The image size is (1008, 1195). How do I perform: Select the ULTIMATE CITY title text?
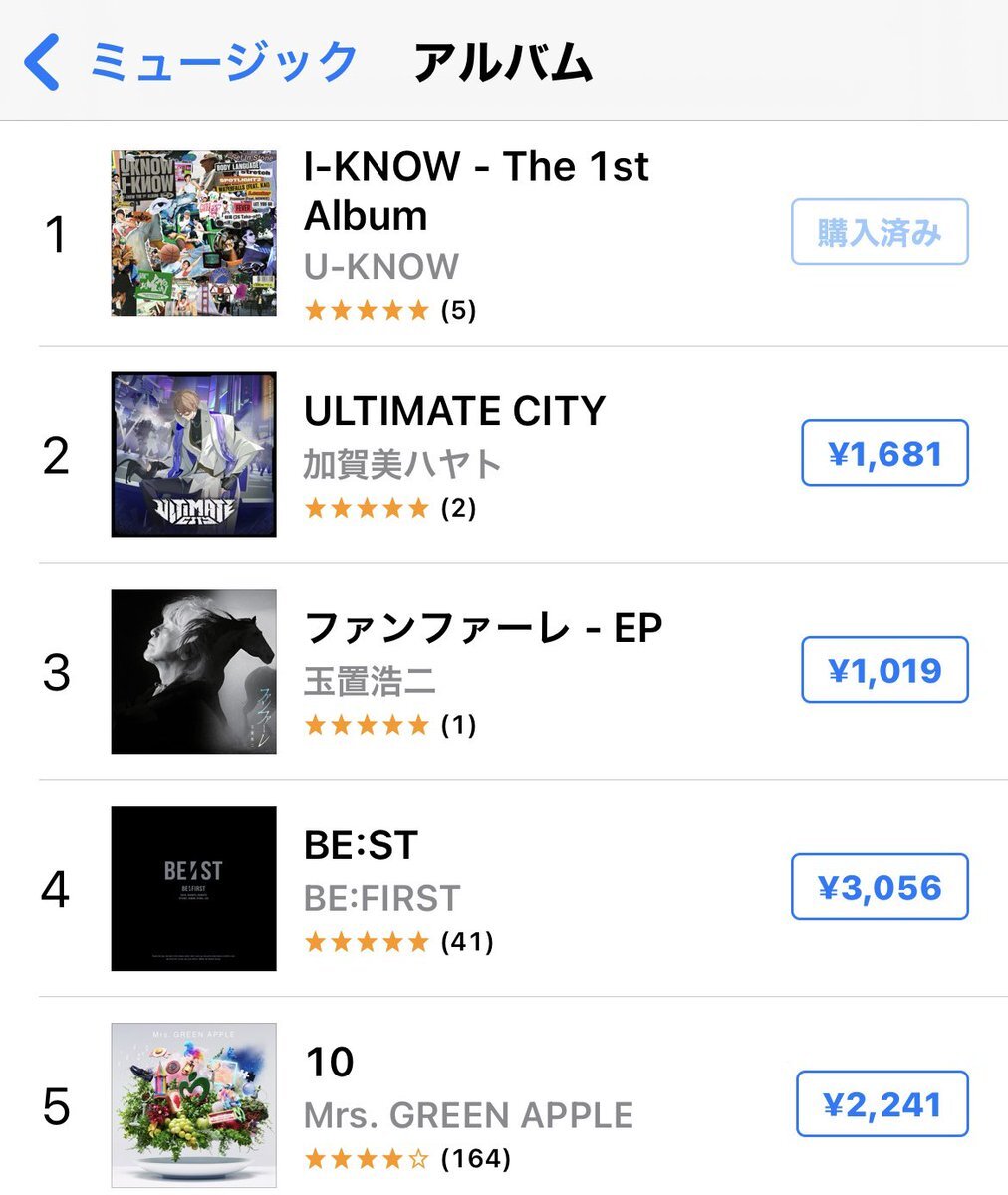tap(454, 411)
